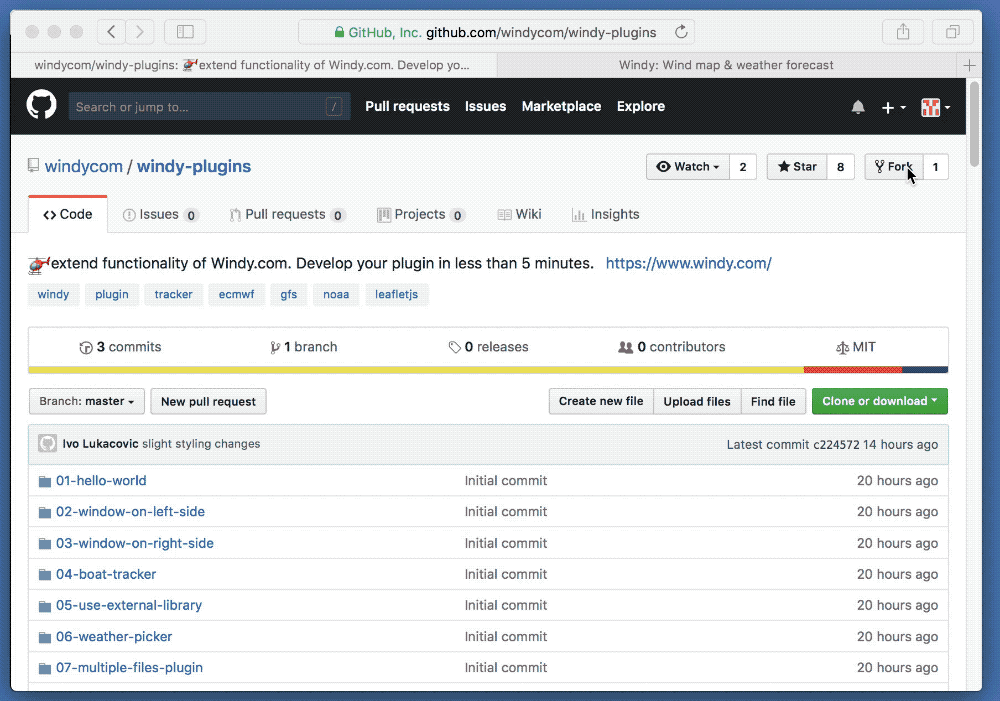Image resolution: width=1000 pixels, height=701 pixels.
Task: Click Pull requests in top navigation
Action: (408, 107)
